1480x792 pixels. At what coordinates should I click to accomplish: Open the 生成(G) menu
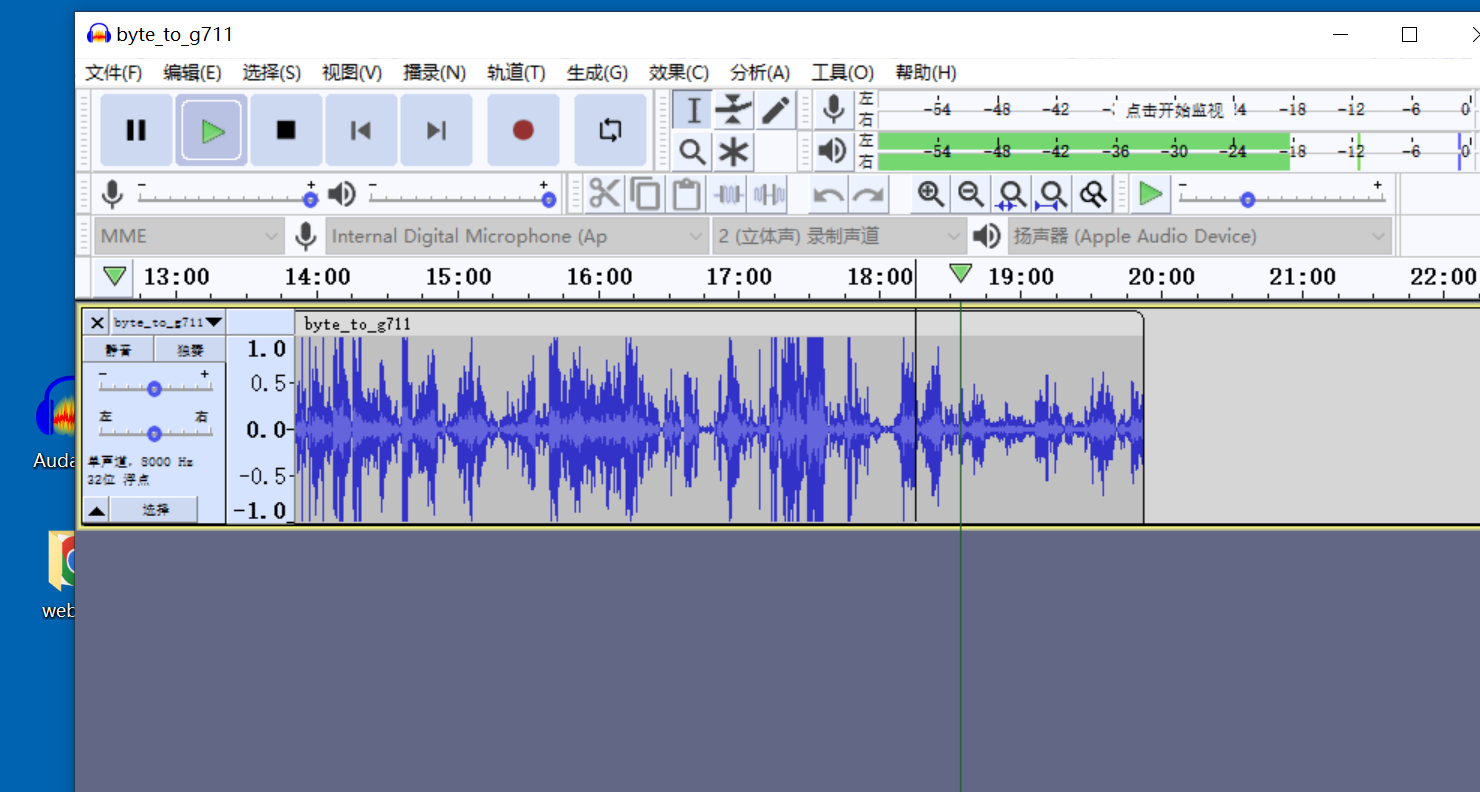597,72
